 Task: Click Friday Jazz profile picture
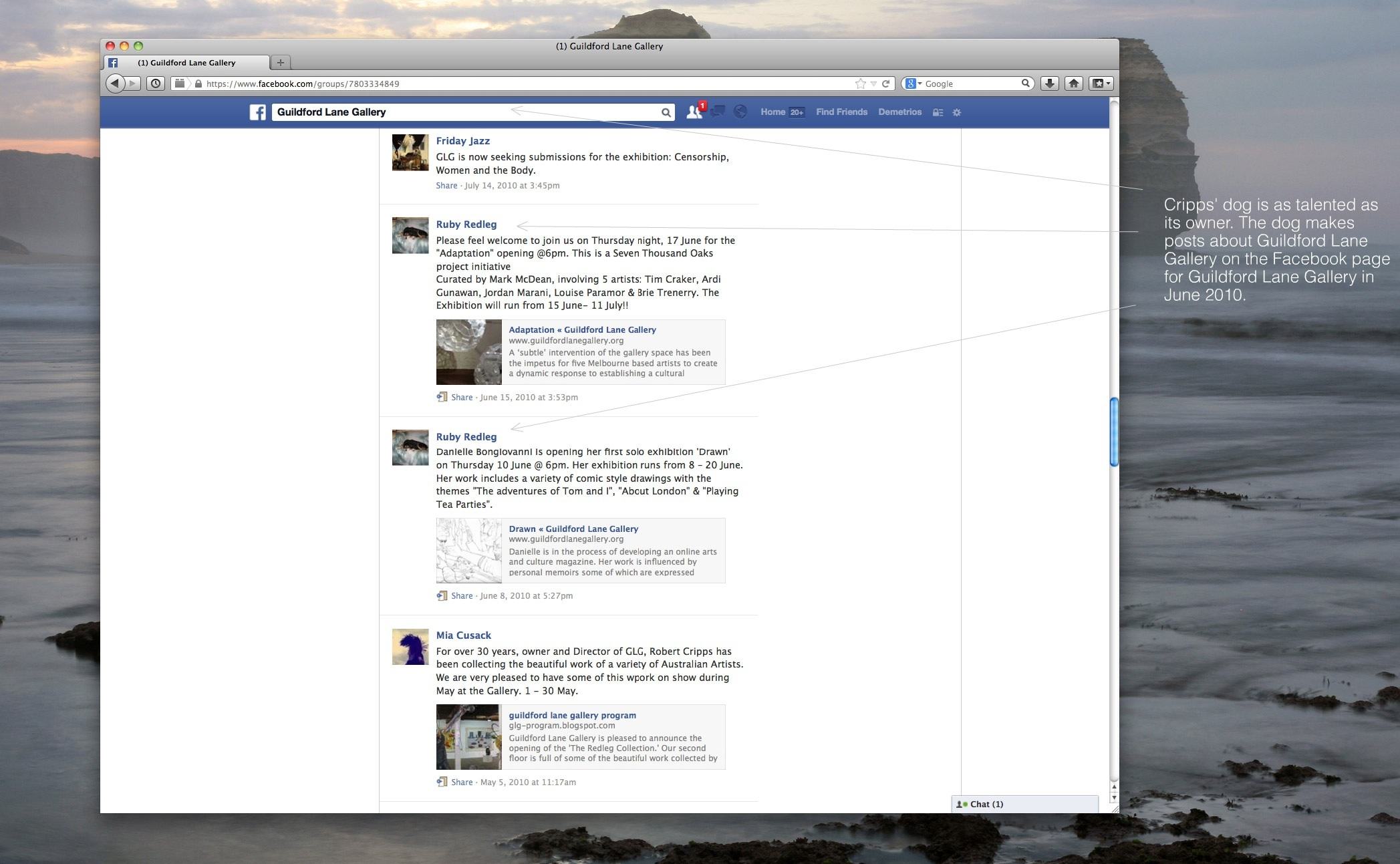[x=410, y=152]
